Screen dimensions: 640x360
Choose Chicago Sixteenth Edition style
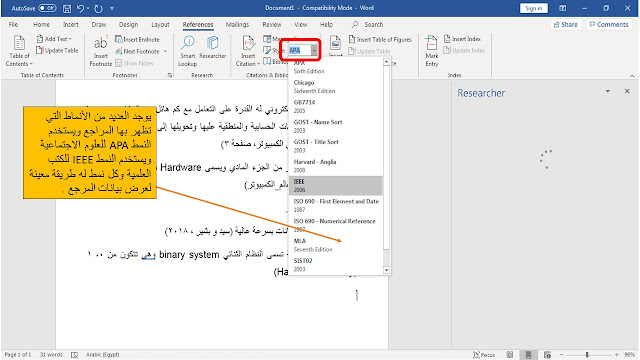pos(336,87)
